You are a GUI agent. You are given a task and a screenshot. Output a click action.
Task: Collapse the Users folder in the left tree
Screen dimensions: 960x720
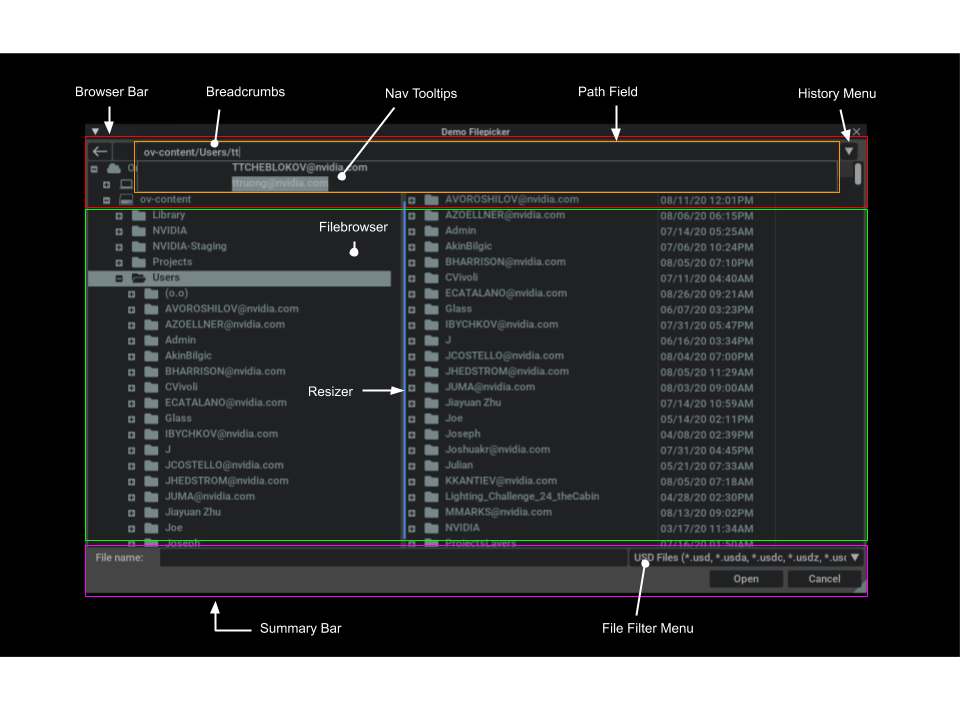click(119, 278)
